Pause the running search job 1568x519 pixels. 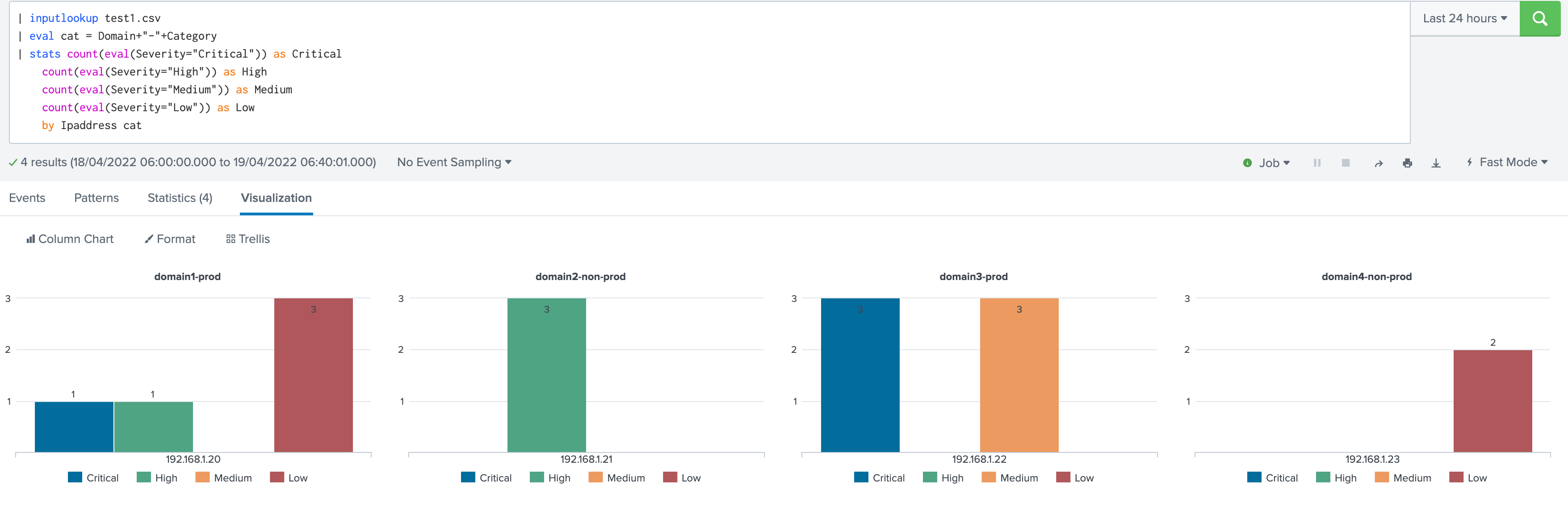pos(1317,163)
